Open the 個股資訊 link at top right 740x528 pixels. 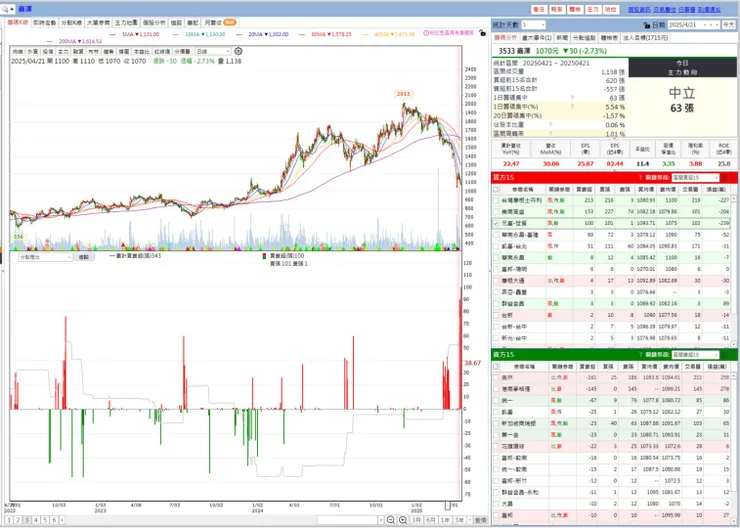click(638, 9)
